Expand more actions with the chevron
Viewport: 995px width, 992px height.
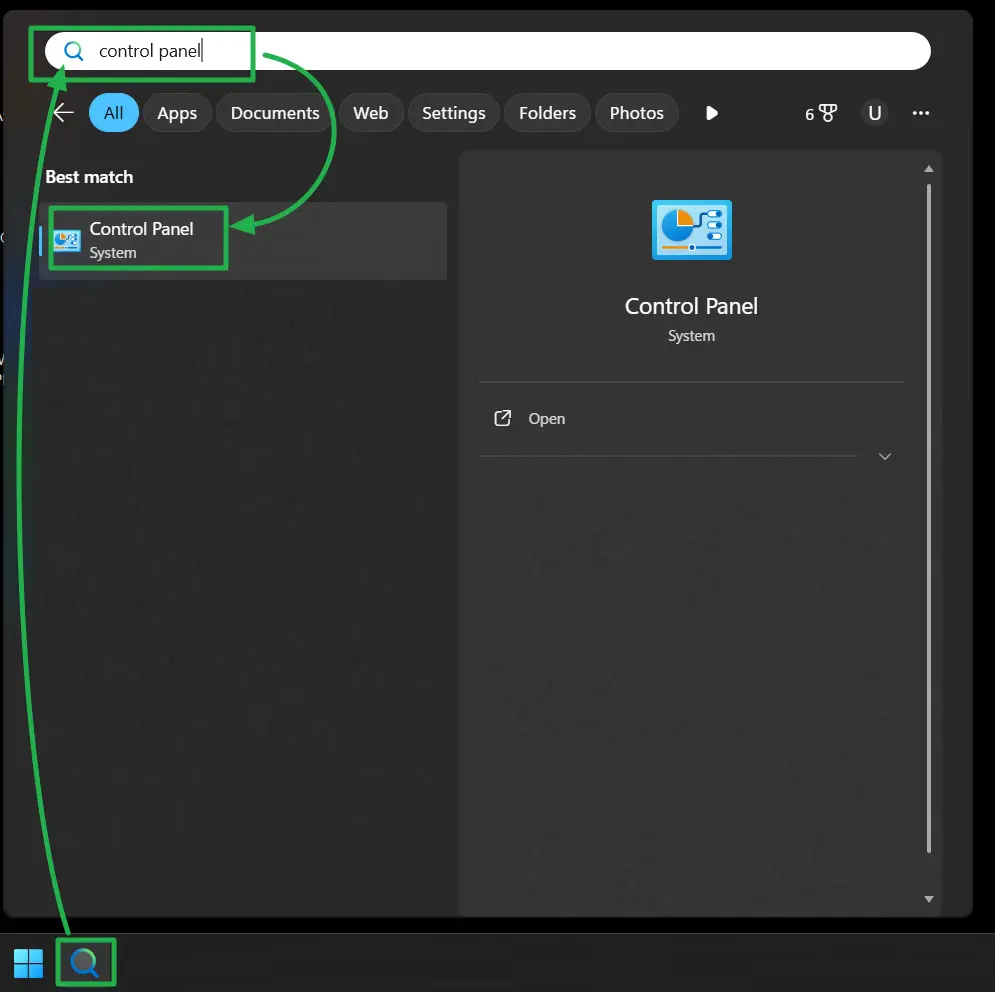885,456
